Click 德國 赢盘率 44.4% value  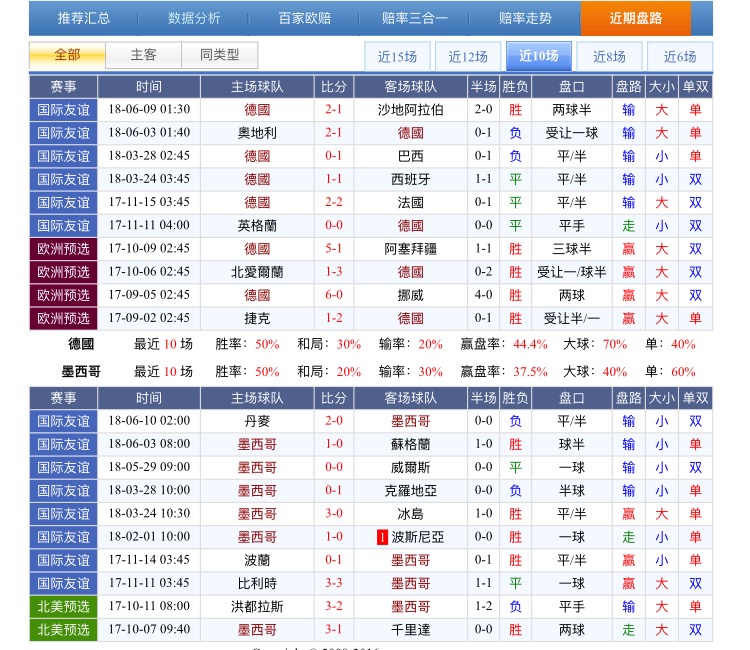(530, 344)
